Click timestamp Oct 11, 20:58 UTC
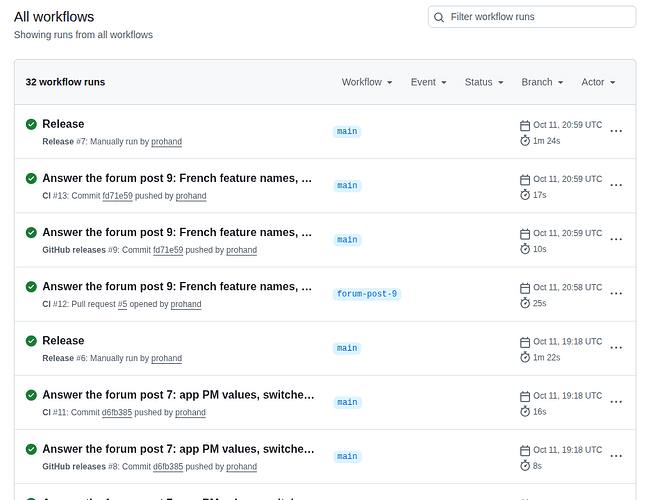The height and width of the screenshot is (500, 652). pyautogui.click(x=568, y=287)
